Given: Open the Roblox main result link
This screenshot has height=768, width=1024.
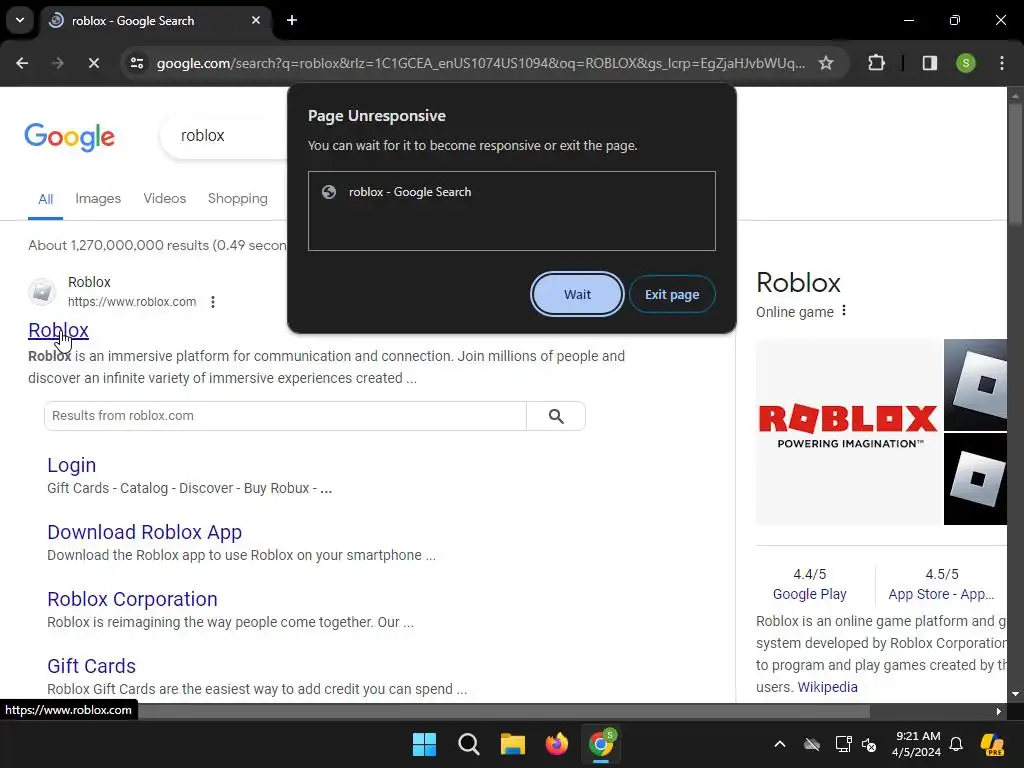Looking at the screenshot, I should click(x=58, y=330).
